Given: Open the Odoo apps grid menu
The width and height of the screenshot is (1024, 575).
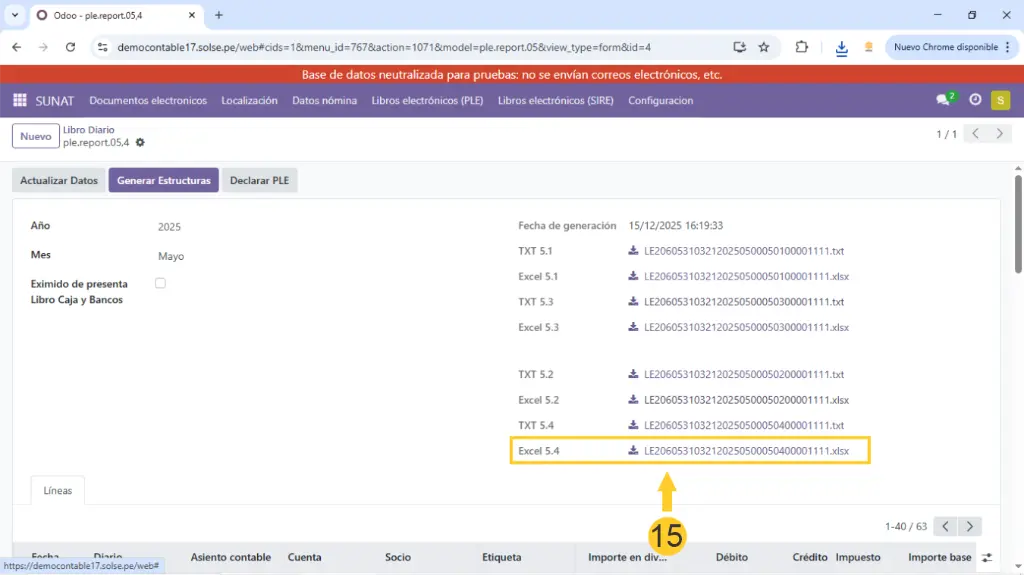Looking at the screenshot, I should pos(20,100).
